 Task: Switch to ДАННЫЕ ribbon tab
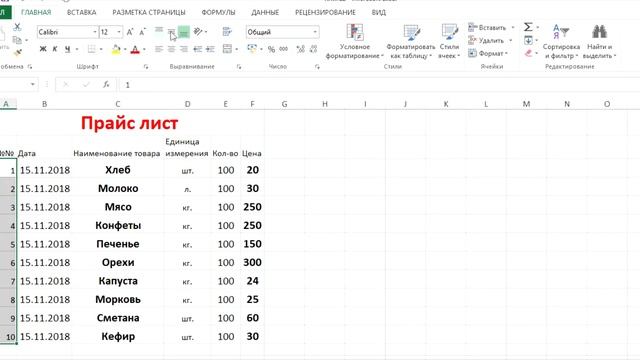(x=265, y=12)
